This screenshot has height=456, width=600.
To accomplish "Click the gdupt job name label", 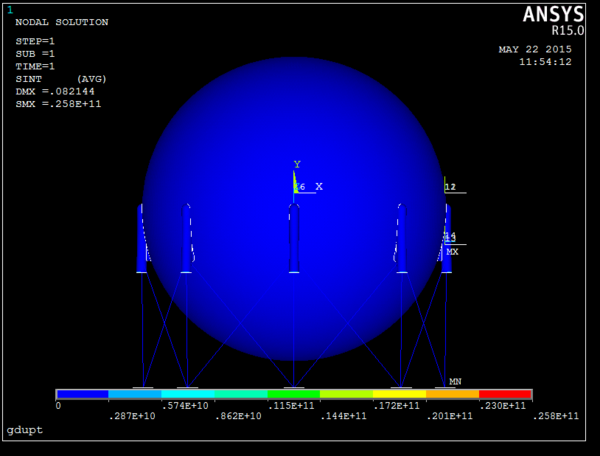I will pos(24,430).
